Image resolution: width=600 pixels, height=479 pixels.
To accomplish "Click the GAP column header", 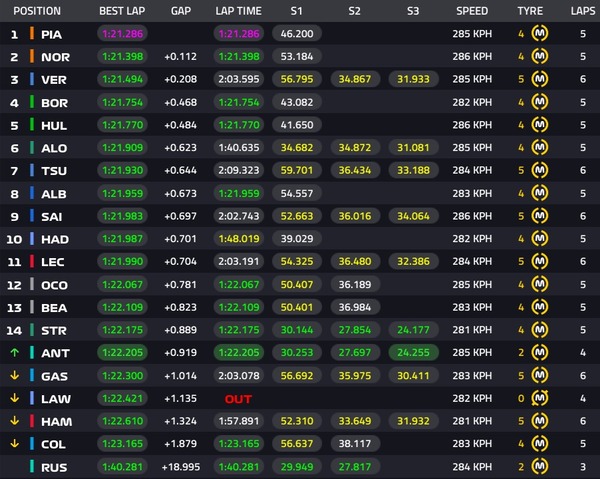I will point(181,11).
